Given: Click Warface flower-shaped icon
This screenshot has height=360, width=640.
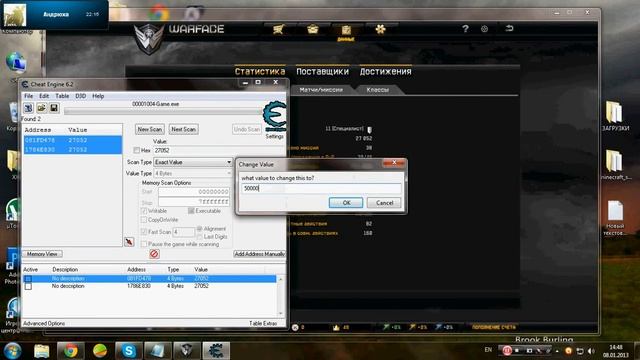Looking at the screenshot, I should pyautogui.click(x=380, y=29).
